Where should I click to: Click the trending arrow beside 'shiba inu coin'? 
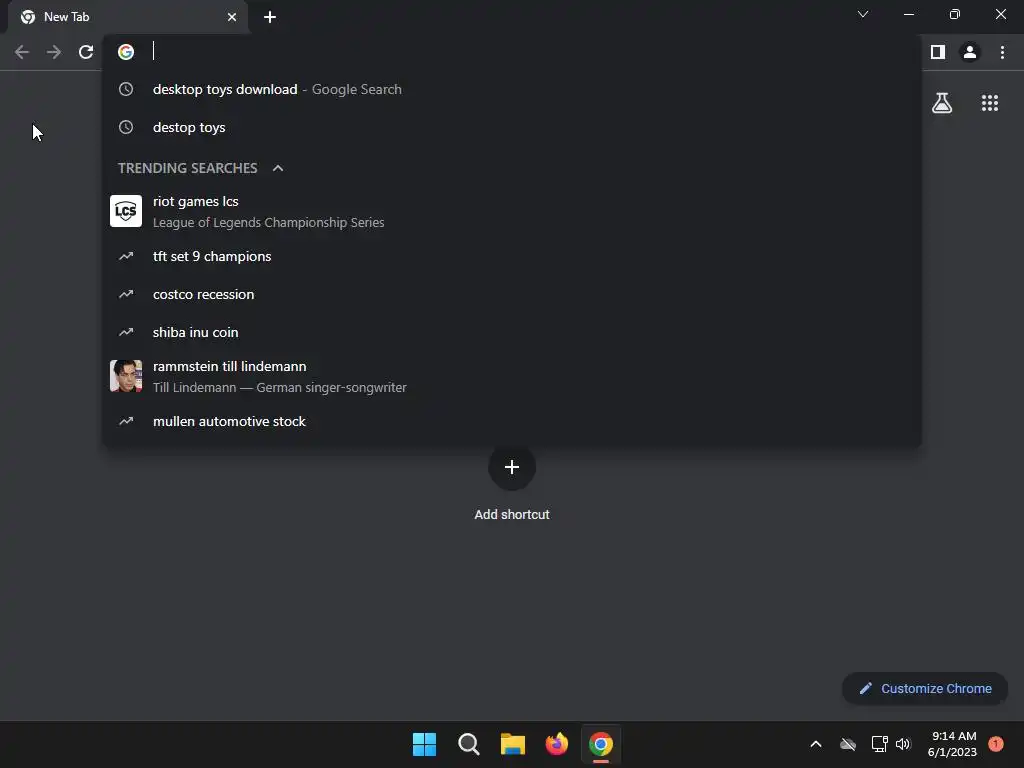pos(126,332)
